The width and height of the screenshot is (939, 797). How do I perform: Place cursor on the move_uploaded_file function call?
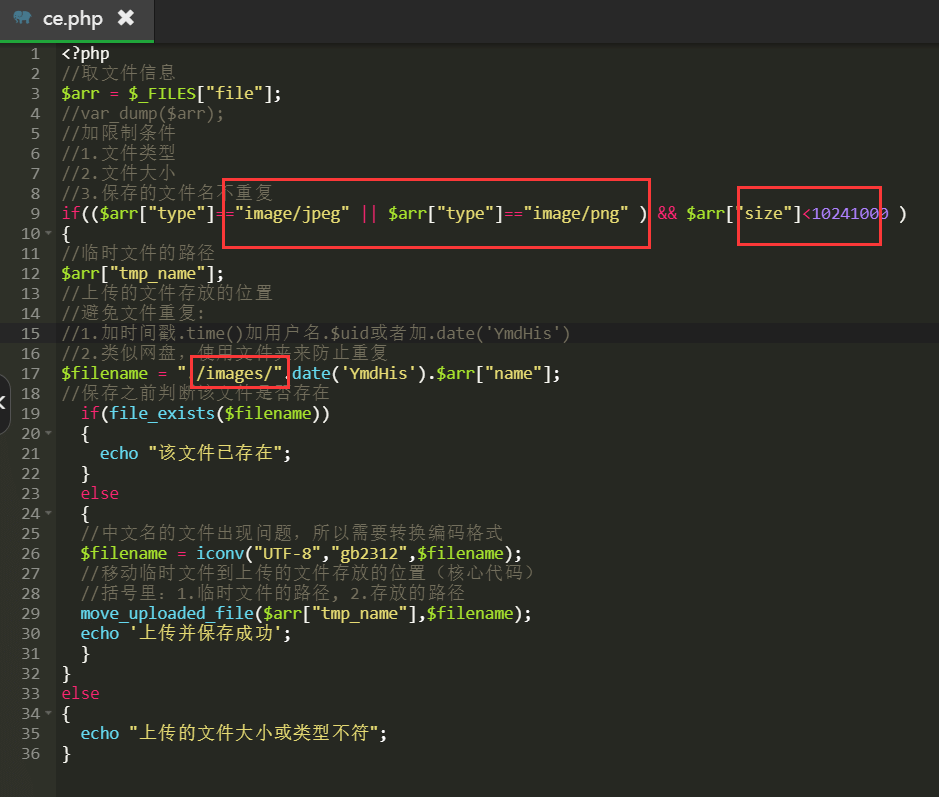tap(166, 613)
